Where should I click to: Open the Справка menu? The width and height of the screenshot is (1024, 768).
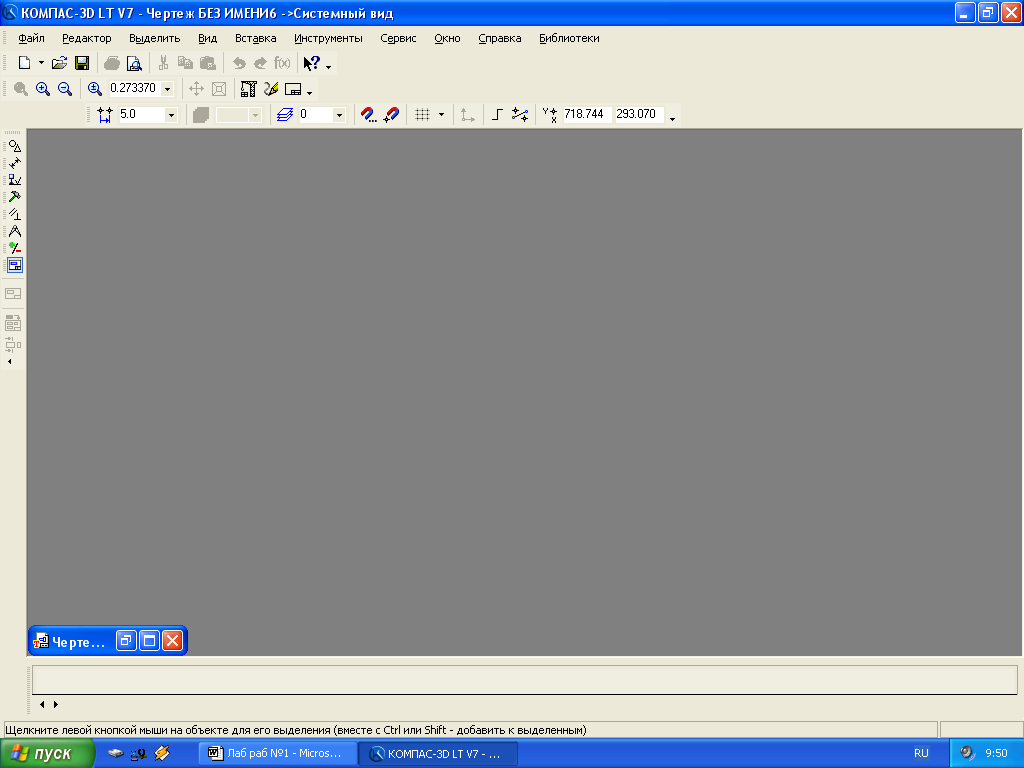[x=500, y=38]
